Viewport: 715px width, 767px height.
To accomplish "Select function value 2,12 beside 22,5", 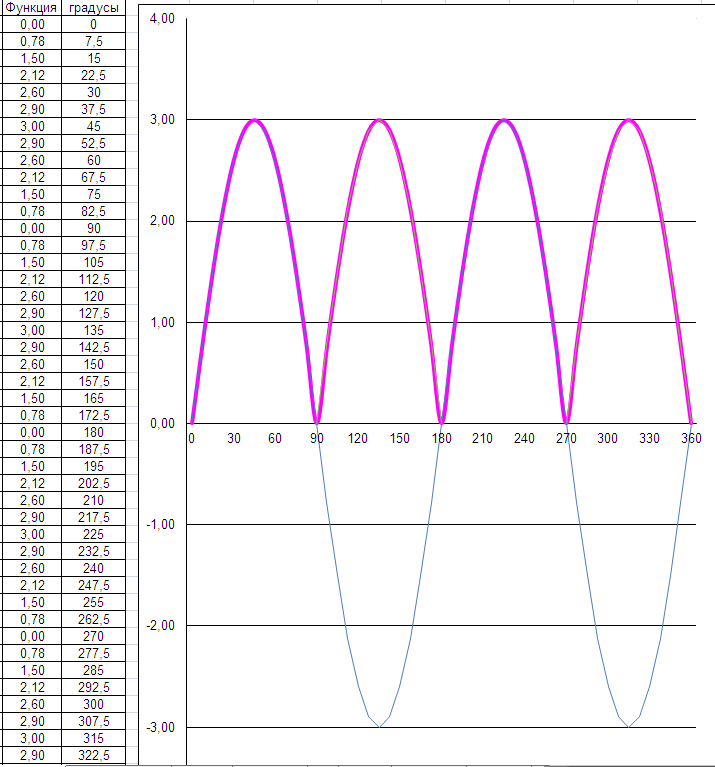I will 31,75.
